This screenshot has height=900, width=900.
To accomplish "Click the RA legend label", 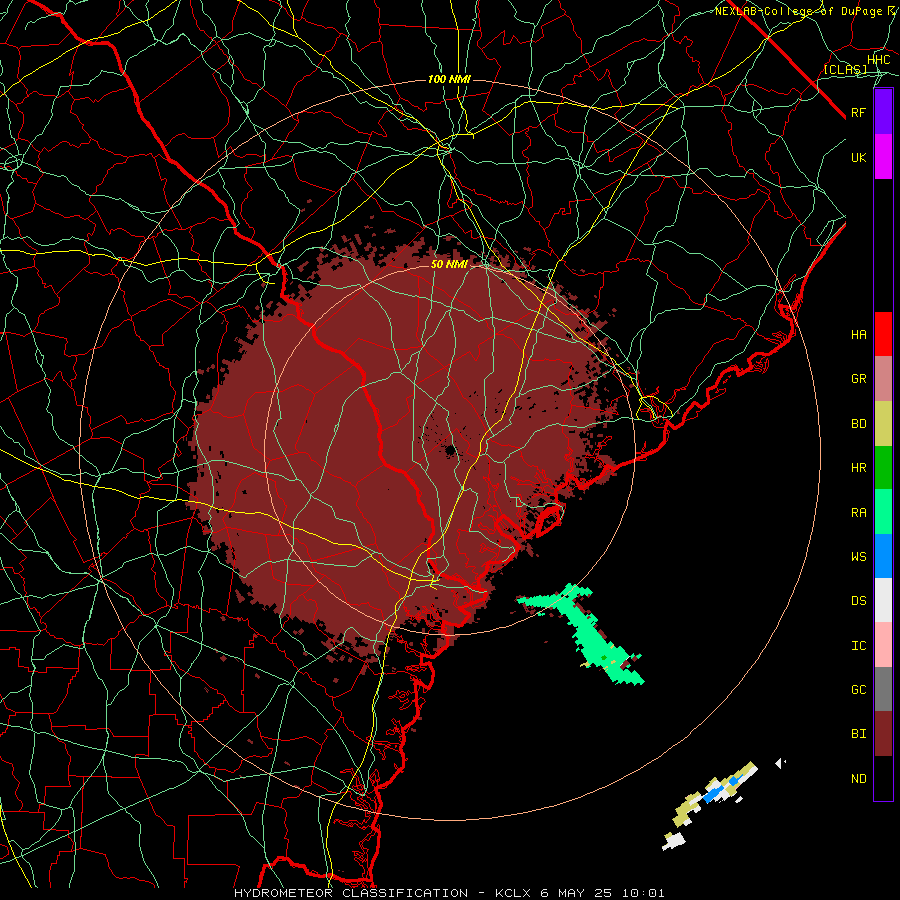I will (x=859, y=513).
